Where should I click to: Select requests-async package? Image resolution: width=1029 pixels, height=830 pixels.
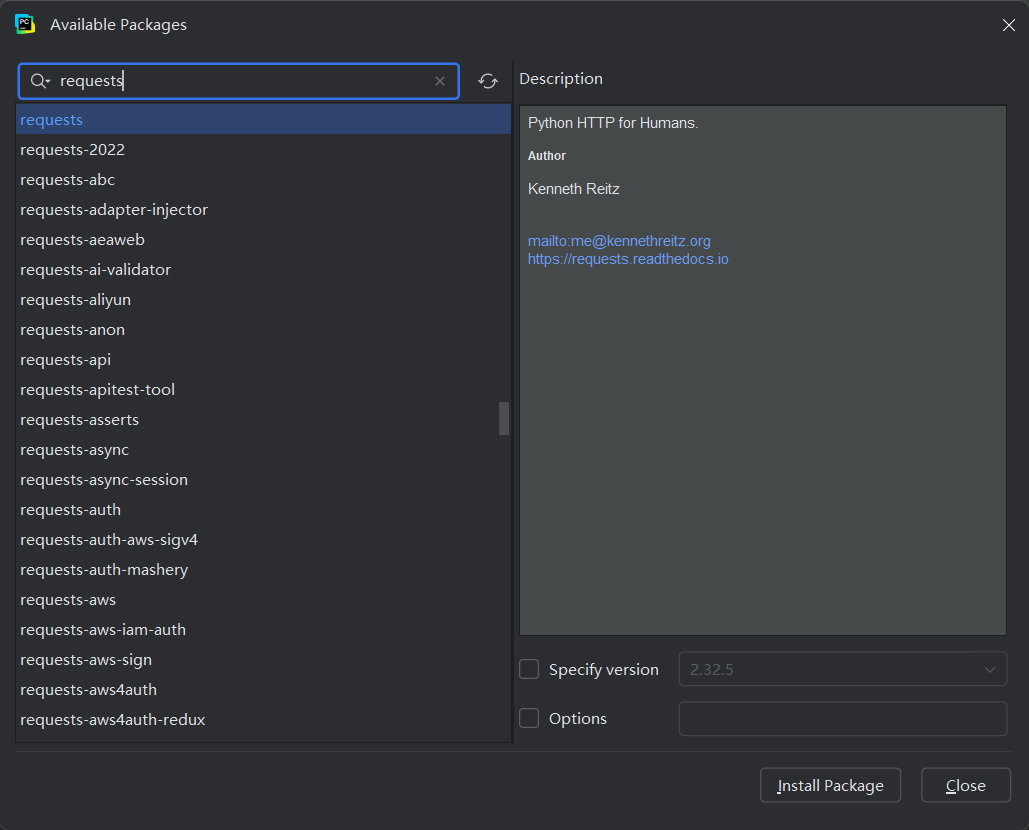click(263, 449)
